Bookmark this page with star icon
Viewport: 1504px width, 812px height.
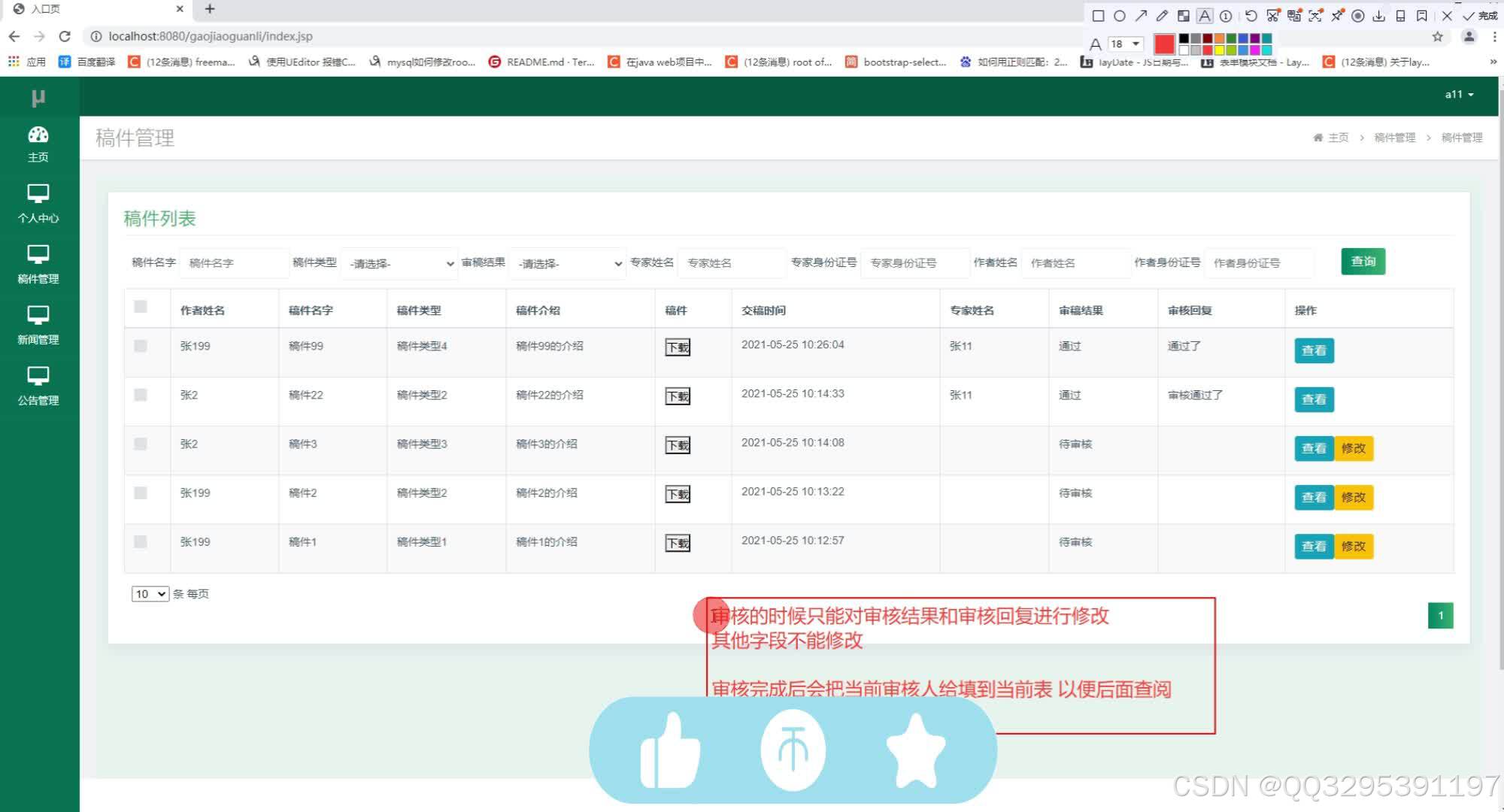(x=1438, y=36)
